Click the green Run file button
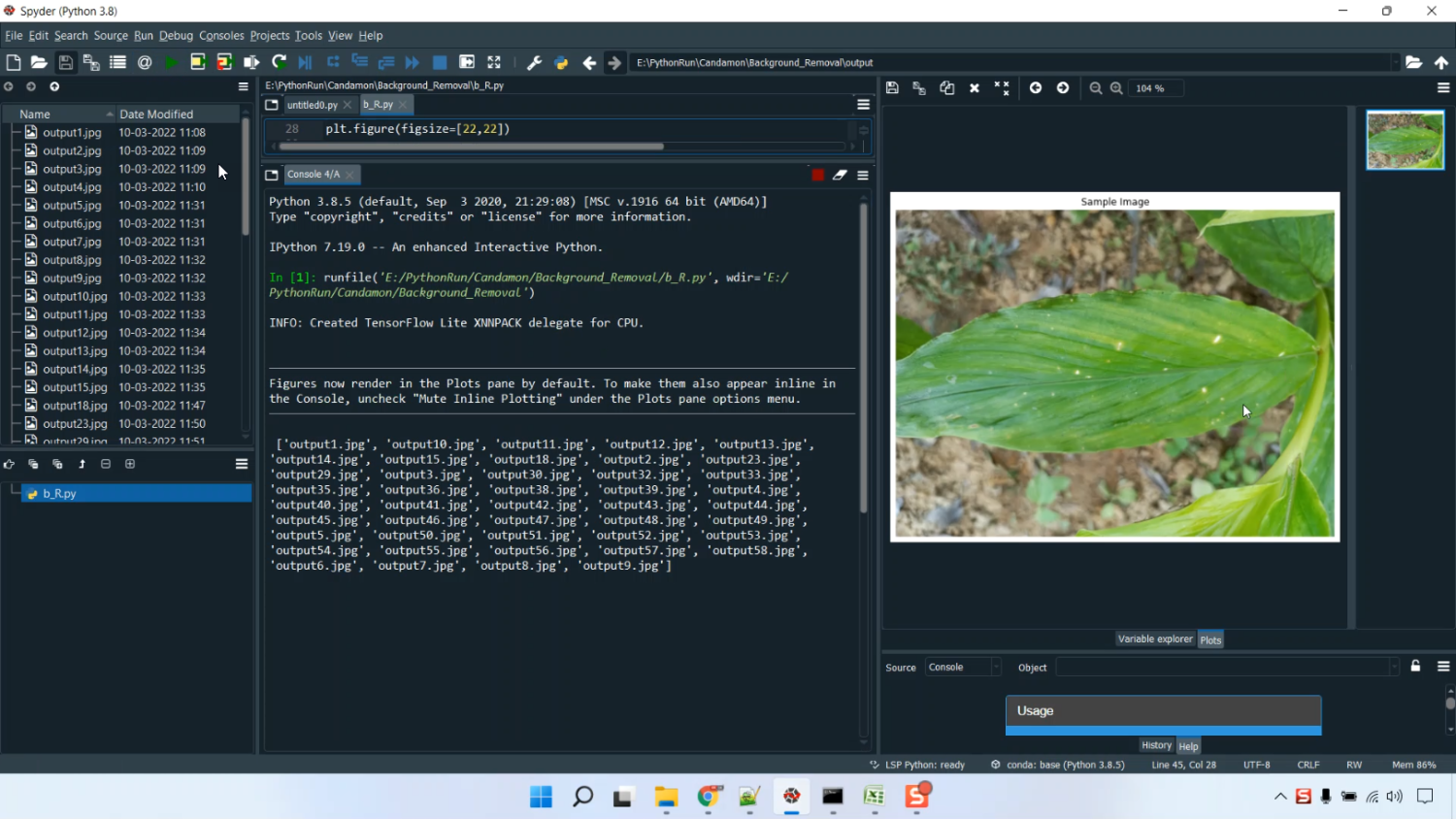Screen dimensions: 1456x819 click(x=171, y=62)
